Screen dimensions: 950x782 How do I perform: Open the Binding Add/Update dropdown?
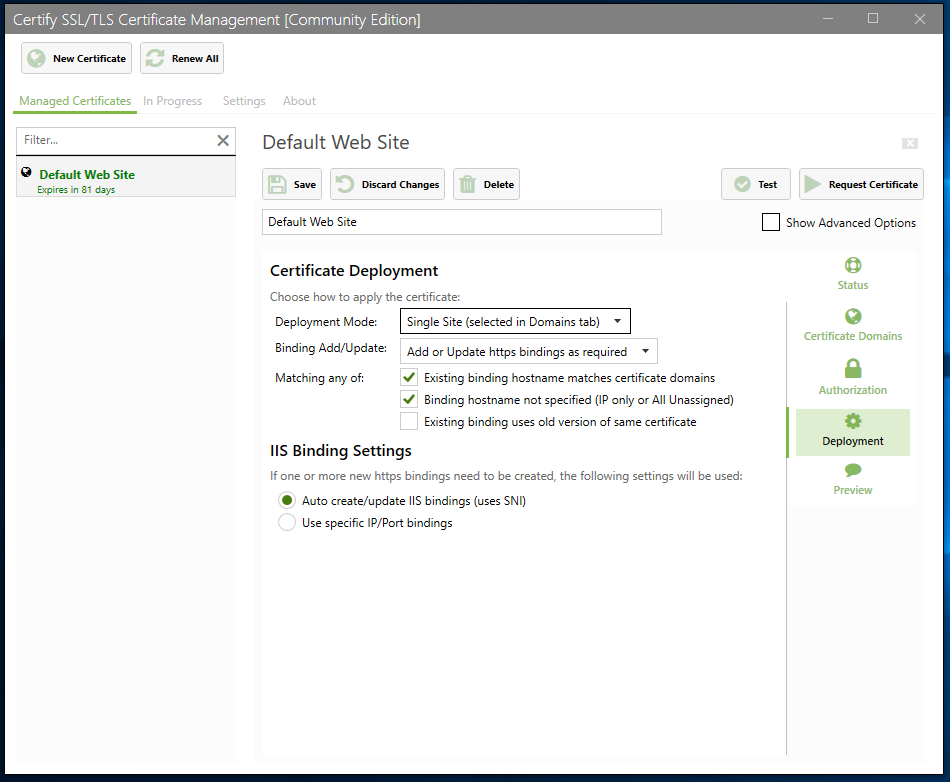click(x=528, y=351)
